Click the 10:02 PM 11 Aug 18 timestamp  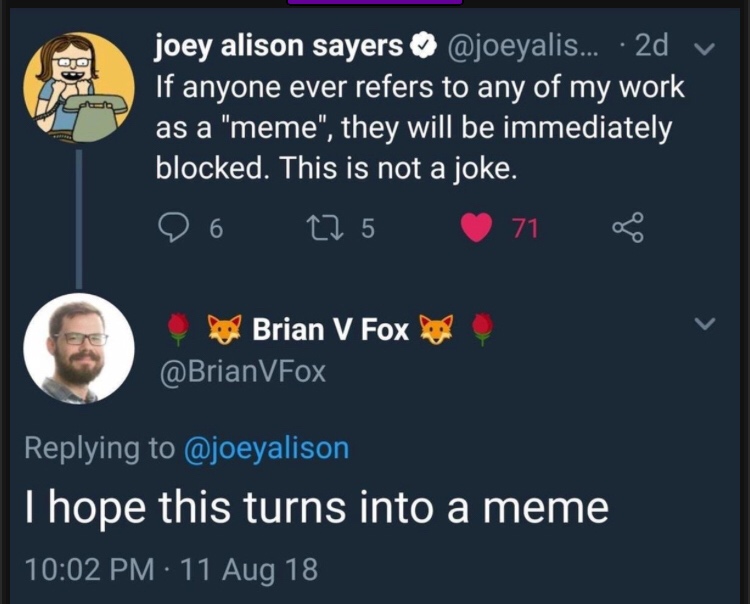[x=171, y=569]
